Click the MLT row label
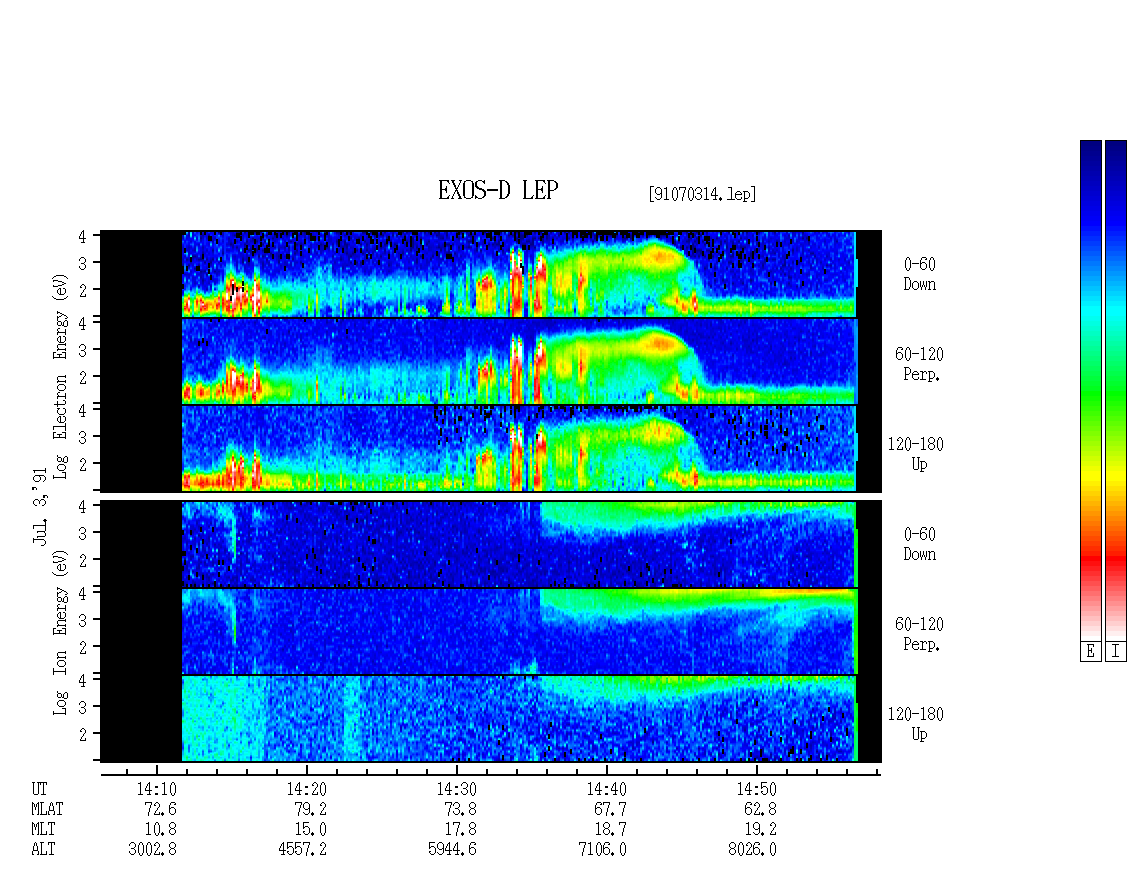 point(43,830)
